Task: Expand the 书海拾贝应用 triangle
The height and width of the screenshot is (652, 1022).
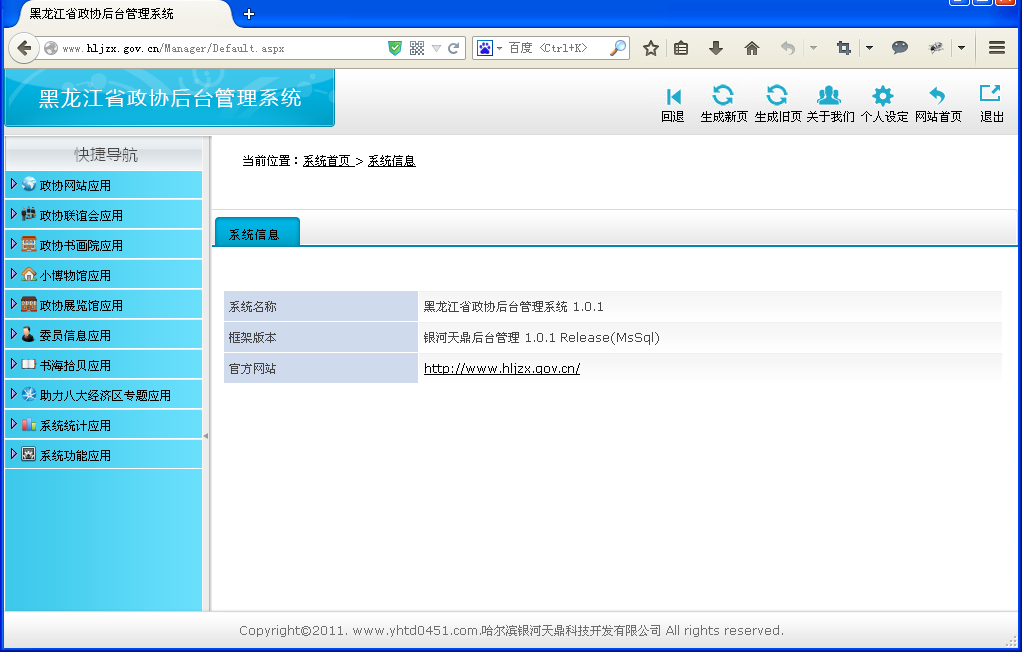Action: click(14, 364)
